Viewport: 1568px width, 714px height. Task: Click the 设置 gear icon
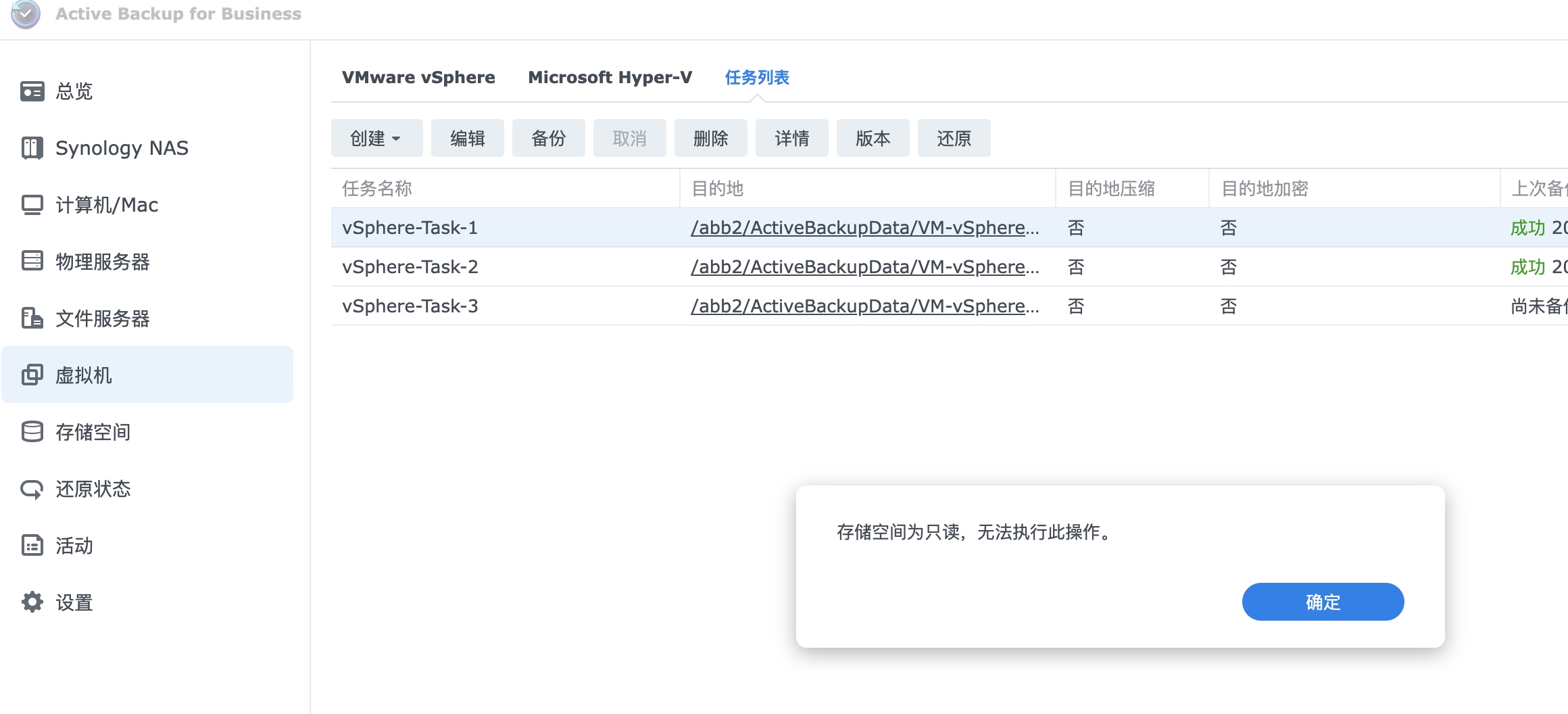tap(32, 602)
